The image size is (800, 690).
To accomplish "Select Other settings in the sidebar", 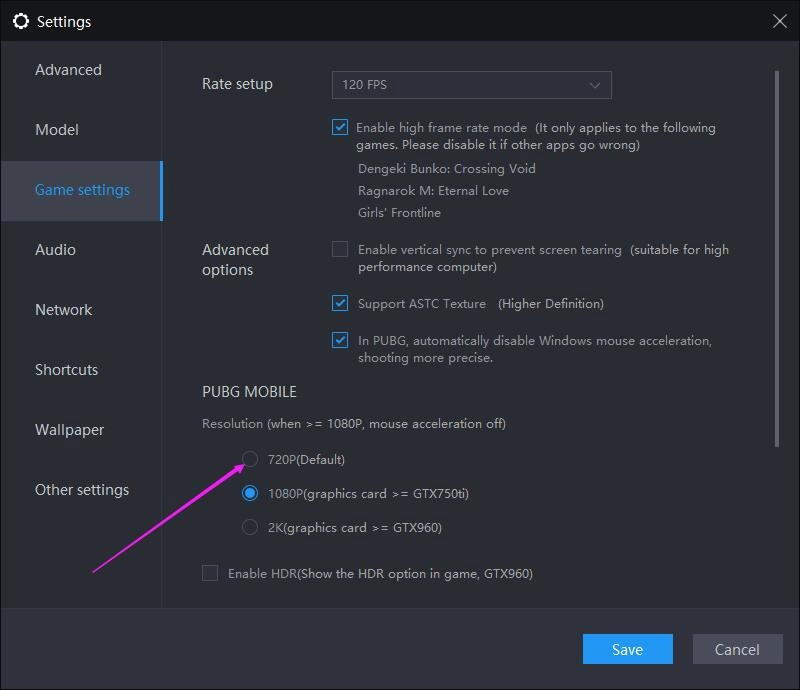I will pyautogui.click(x=81, y=489).
